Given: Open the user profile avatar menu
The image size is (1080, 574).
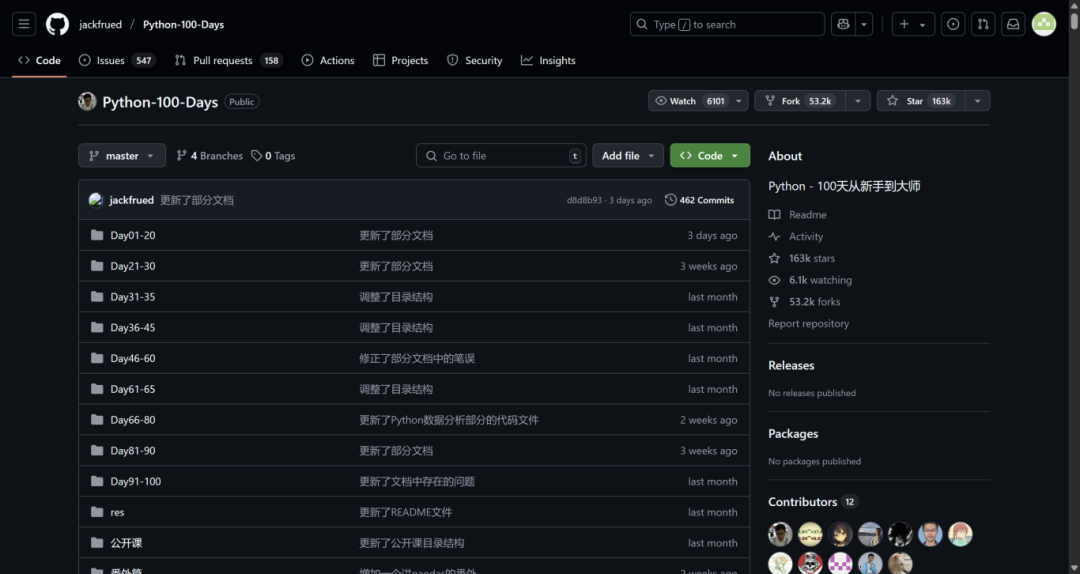Looking at the screenshot, I should (1043, 24).
